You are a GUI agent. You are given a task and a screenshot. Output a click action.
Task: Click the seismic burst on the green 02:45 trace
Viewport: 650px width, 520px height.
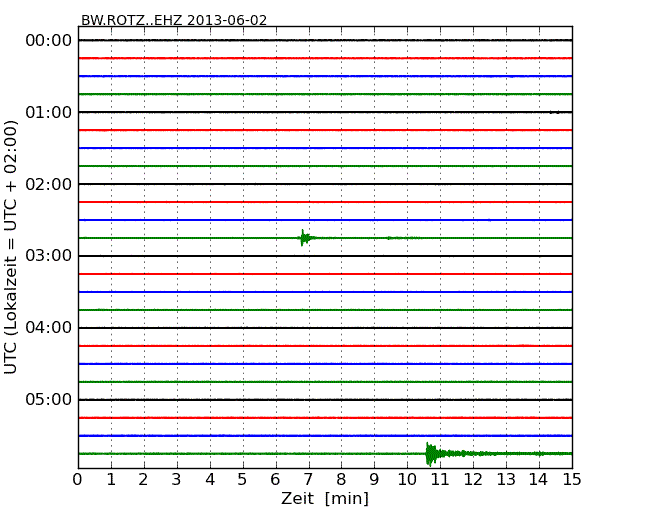[308, 238]
